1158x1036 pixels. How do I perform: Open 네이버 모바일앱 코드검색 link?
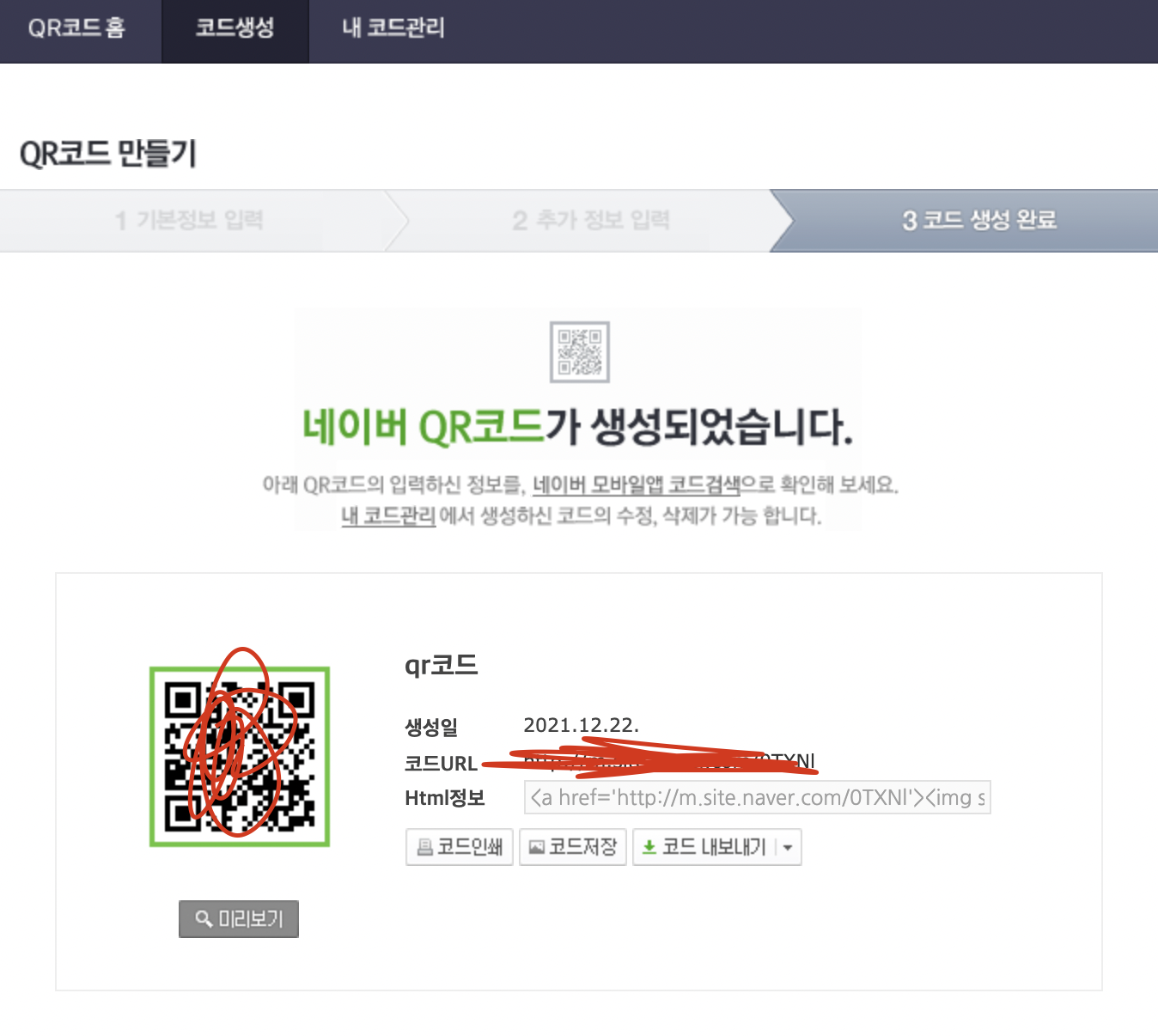click(637, 485)
